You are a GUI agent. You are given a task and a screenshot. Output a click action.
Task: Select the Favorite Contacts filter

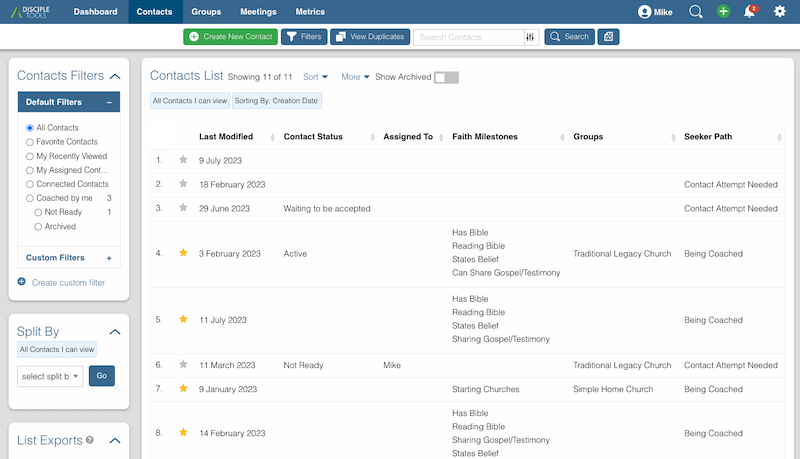[30, 142]
